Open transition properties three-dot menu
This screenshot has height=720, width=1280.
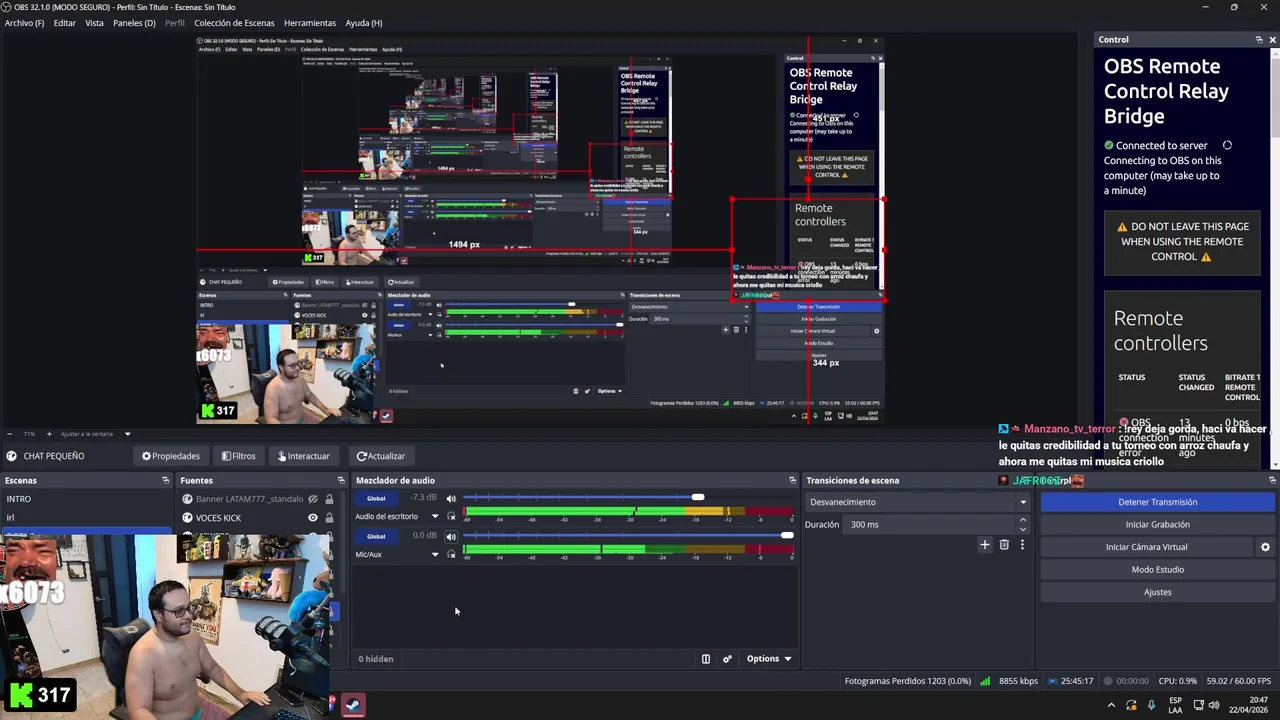point(1022,545)
